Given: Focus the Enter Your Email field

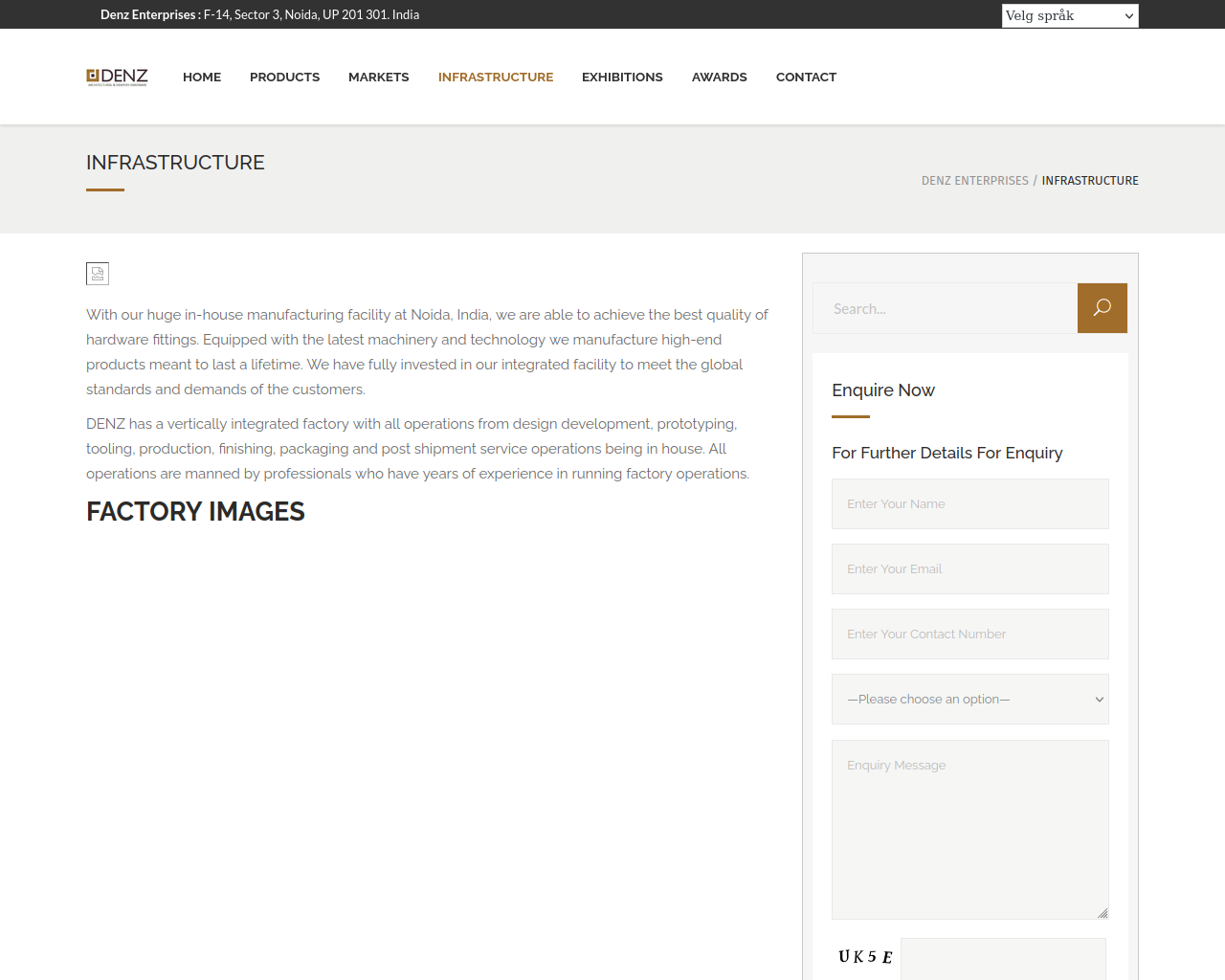Looking at the screenshot, I should pos(970,569).
